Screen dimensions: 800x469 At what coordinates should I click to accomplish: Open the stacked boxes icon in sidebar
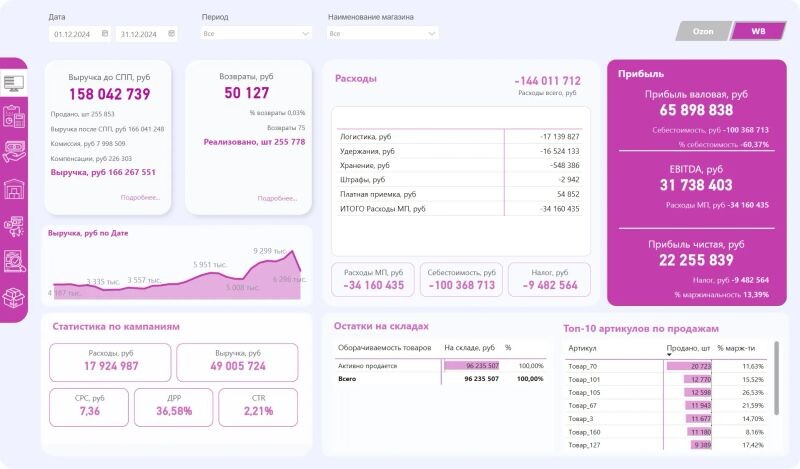coord(14,297)
